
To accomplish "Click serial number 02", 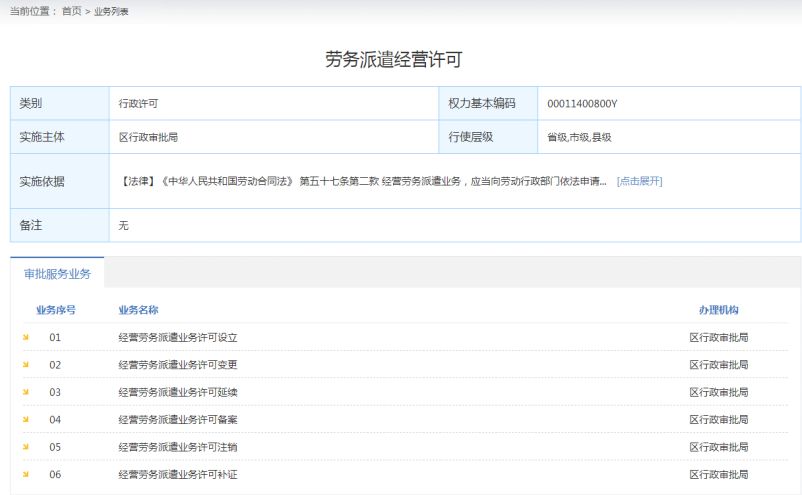I will coord(55,365).
